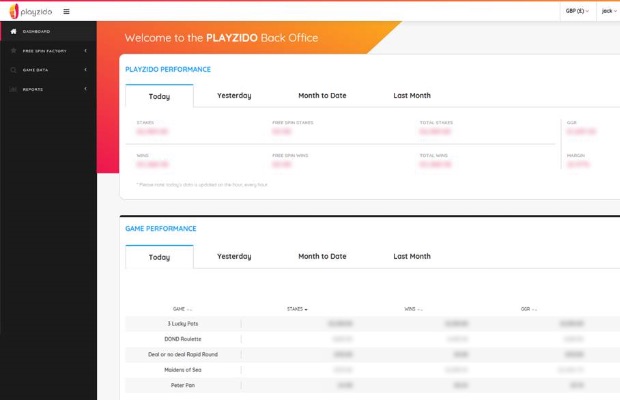Click the 3 Lucky Pots row
This screenshot has height=400, width=620.
372,324
